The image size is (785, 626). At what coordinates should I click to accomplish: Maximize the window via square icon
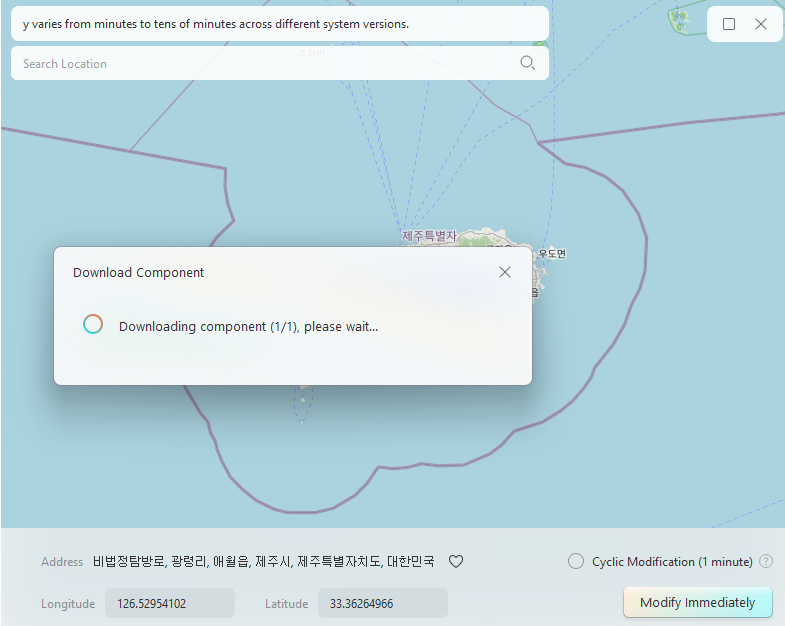pos(729,24)
